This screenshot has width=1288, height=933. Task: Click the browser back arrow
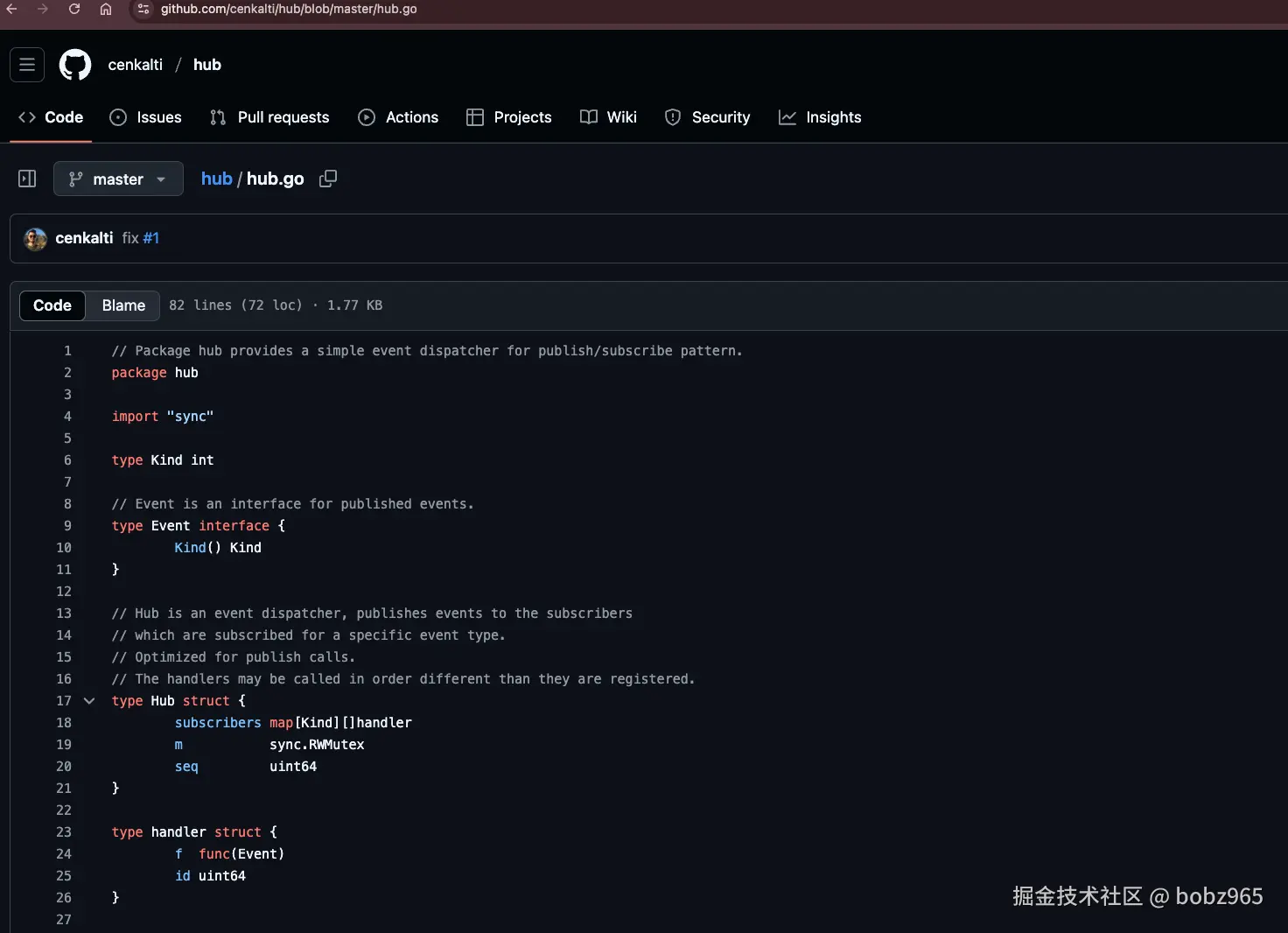(x=12, y=9)
